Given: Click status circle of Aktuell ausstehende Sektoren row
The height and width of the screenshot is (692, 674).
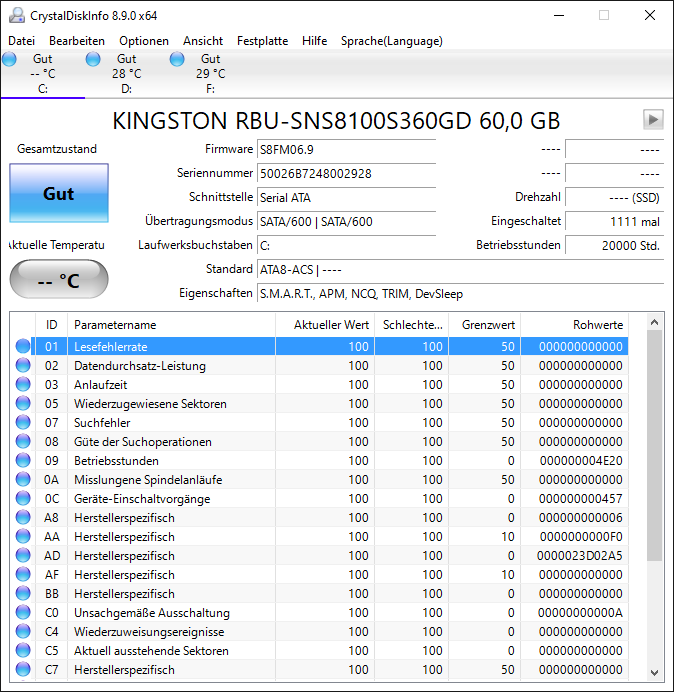Looking at the screenshot, I should [23, 650].
